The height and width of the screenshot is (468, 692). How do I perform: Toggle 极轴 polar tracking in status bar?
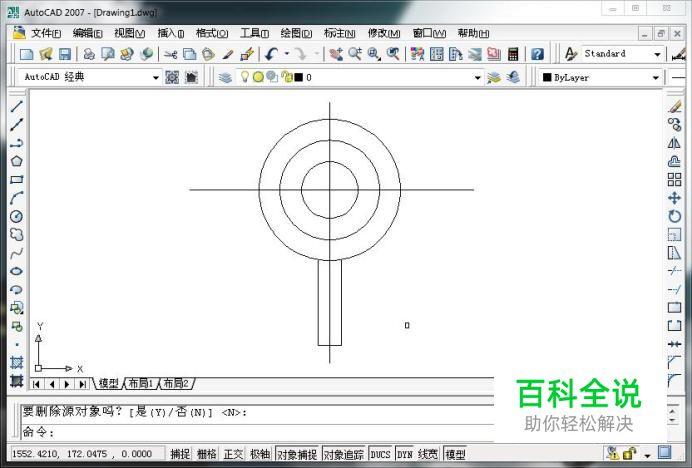click(260, 454)
